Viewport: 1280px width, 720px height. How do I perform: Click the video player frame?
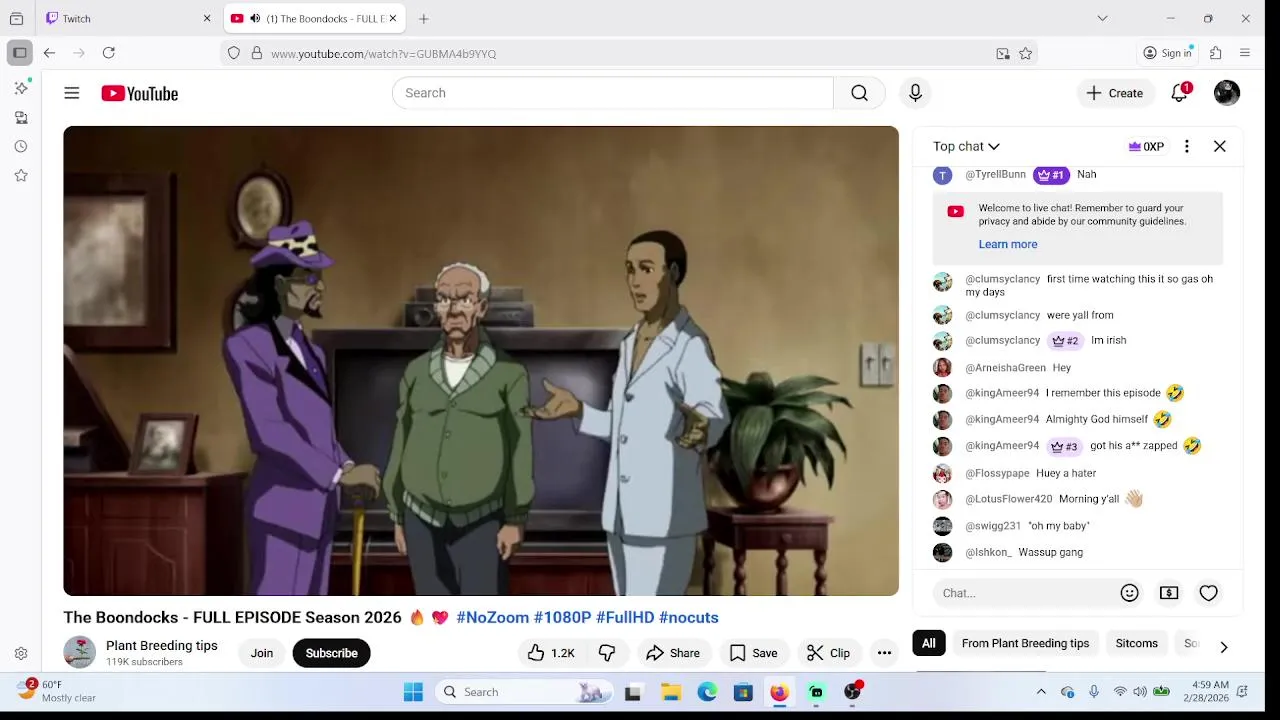(x=481, y=361)
